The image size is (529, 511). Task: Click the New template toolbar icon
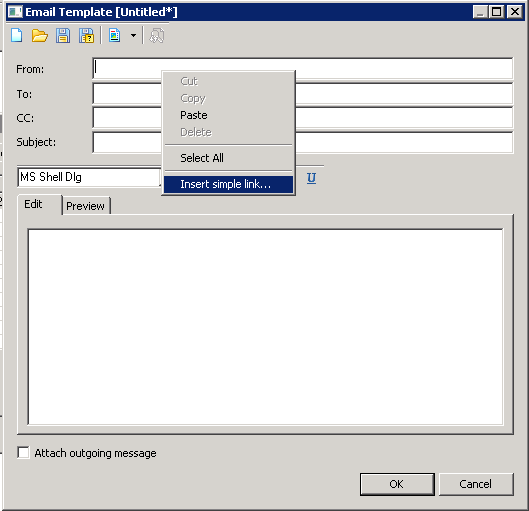pos(17,35)
